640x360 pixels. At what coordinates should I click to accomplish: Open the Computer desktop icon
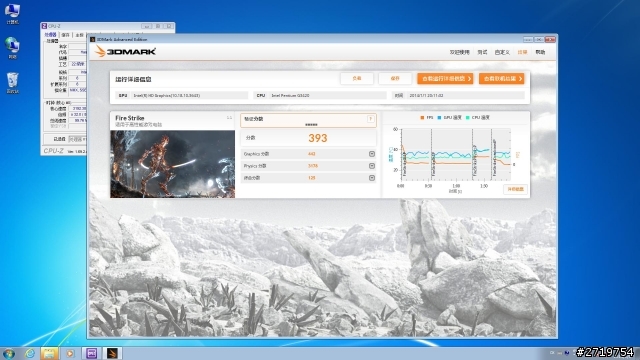(12, 13)
